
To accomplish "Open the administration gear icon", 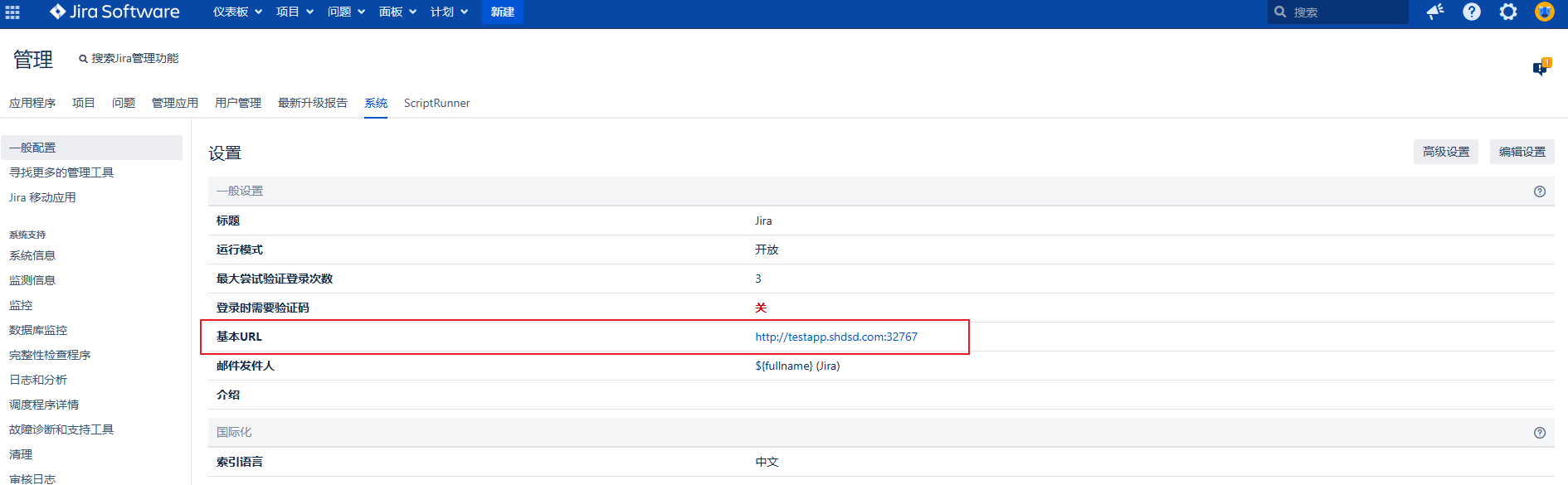I will point(1507,12).
